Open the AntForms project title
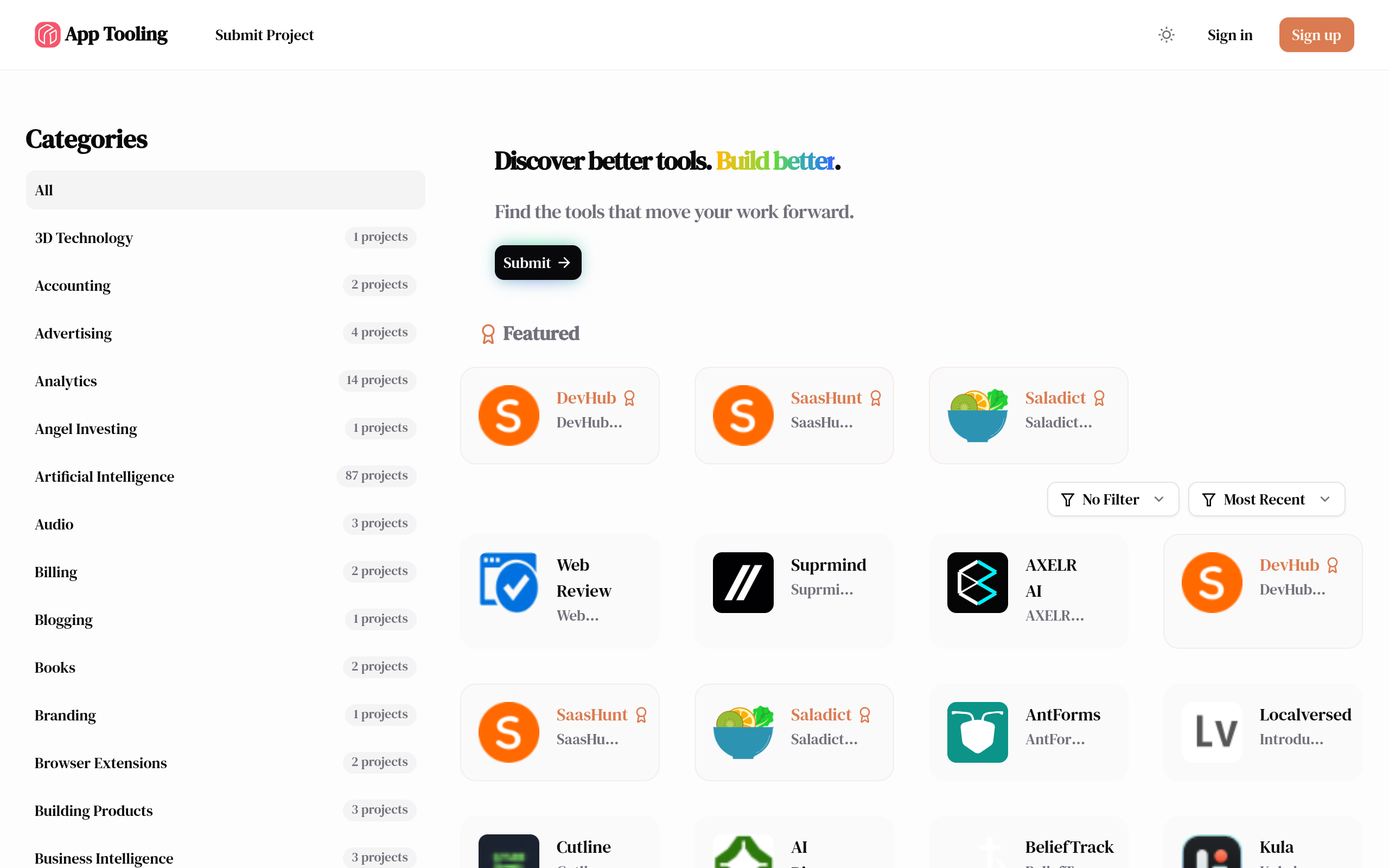 pos(1062,714)
